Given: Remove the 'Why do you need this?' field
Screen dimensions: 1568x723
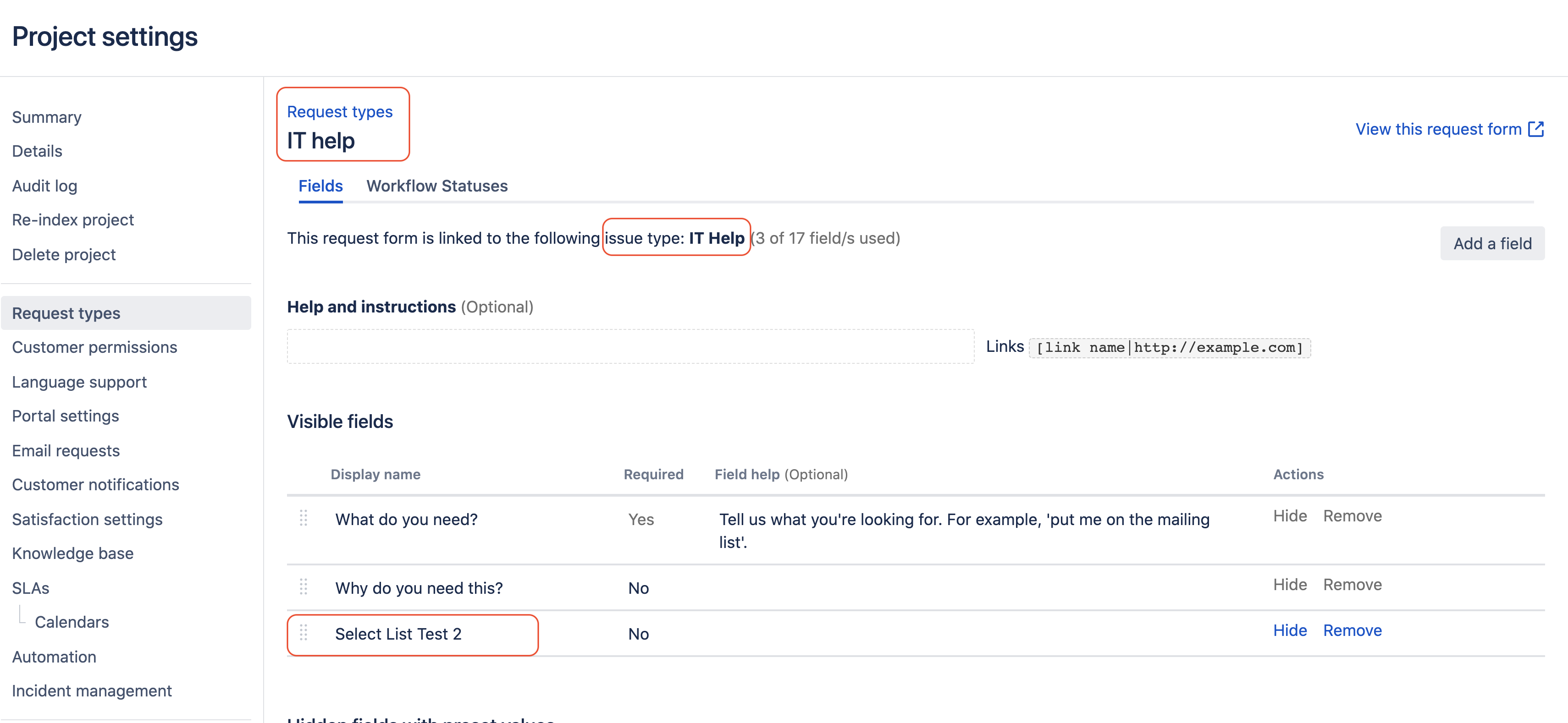Looking at the screenshot, I should pyautogui.click(x=1352, y=585).
